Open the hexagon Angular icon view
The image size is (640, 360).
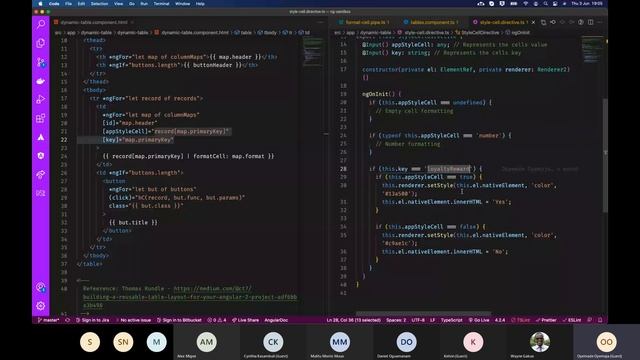click(x=41, y=156)
